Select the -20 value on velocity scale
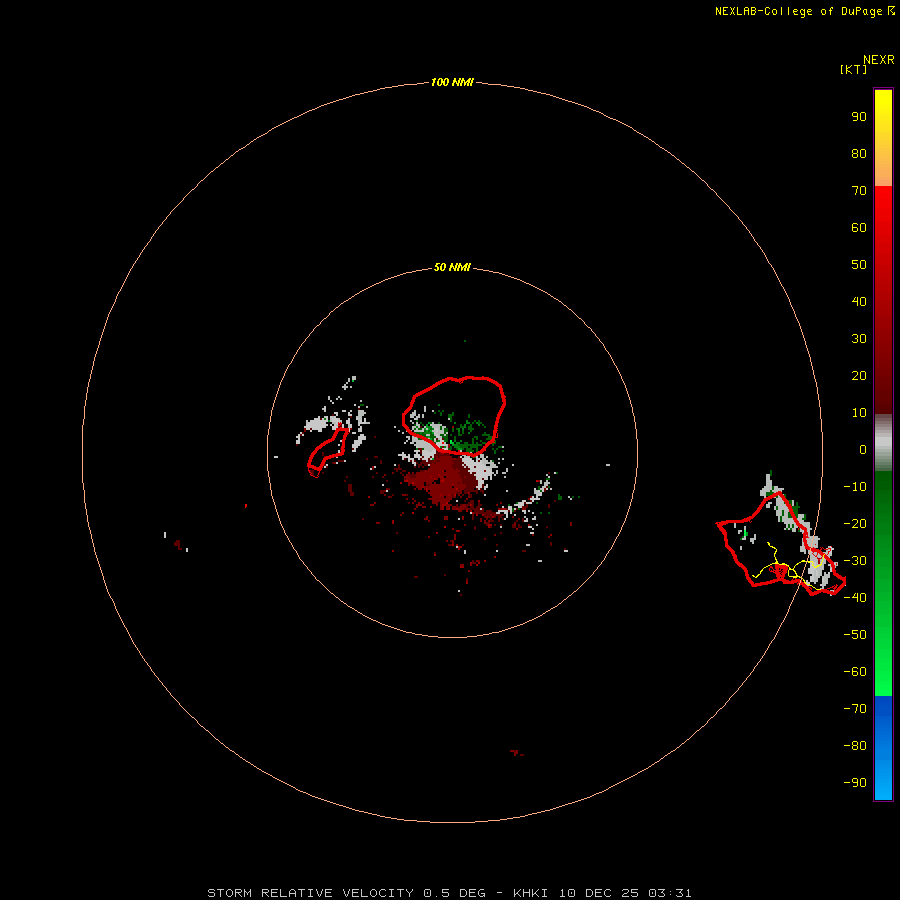900x900 pixels. (x=855, y=523)
